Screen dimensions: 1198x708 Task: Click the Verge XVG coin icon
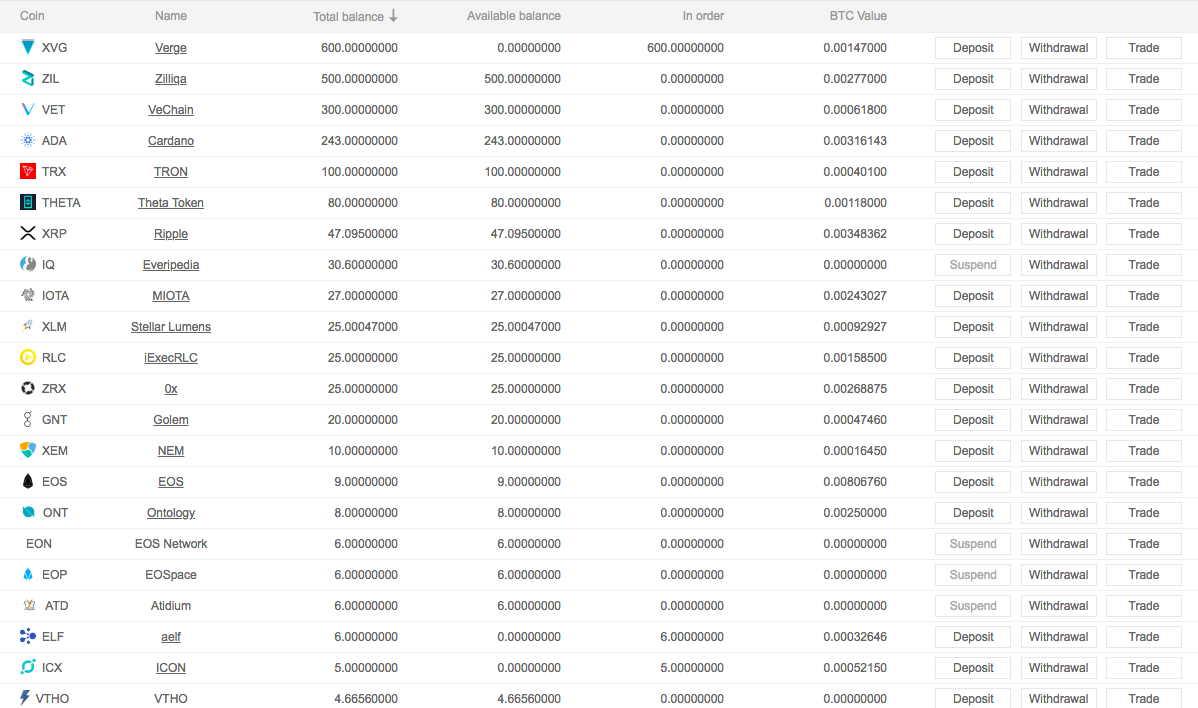tap(28, 47)
